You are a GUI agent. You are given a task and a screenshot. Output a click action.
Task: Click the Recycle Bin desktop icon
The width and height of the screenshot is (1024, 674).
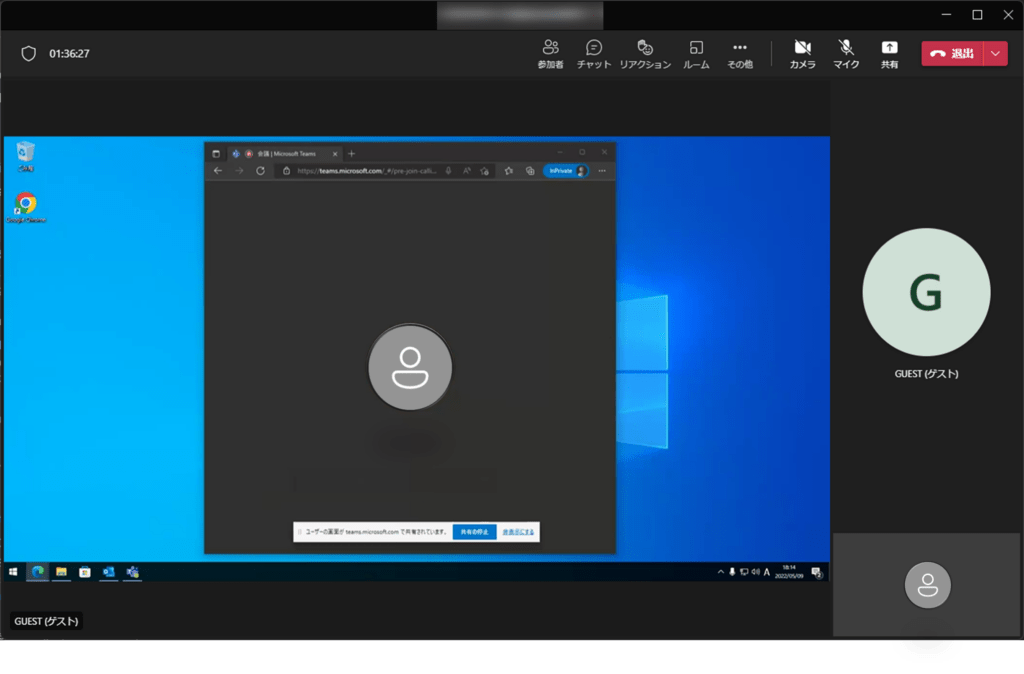click(26, 154)
